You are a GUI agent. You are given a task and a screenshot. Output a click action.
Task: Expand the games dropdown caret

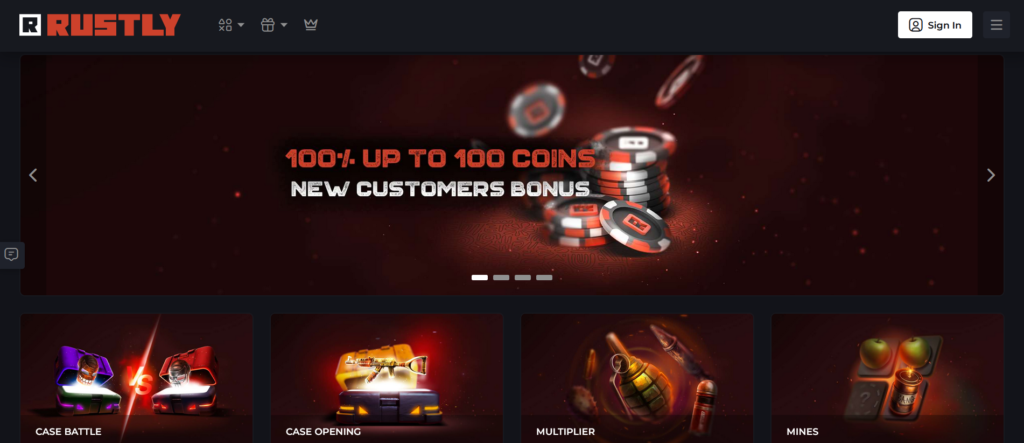coord(241,25)
